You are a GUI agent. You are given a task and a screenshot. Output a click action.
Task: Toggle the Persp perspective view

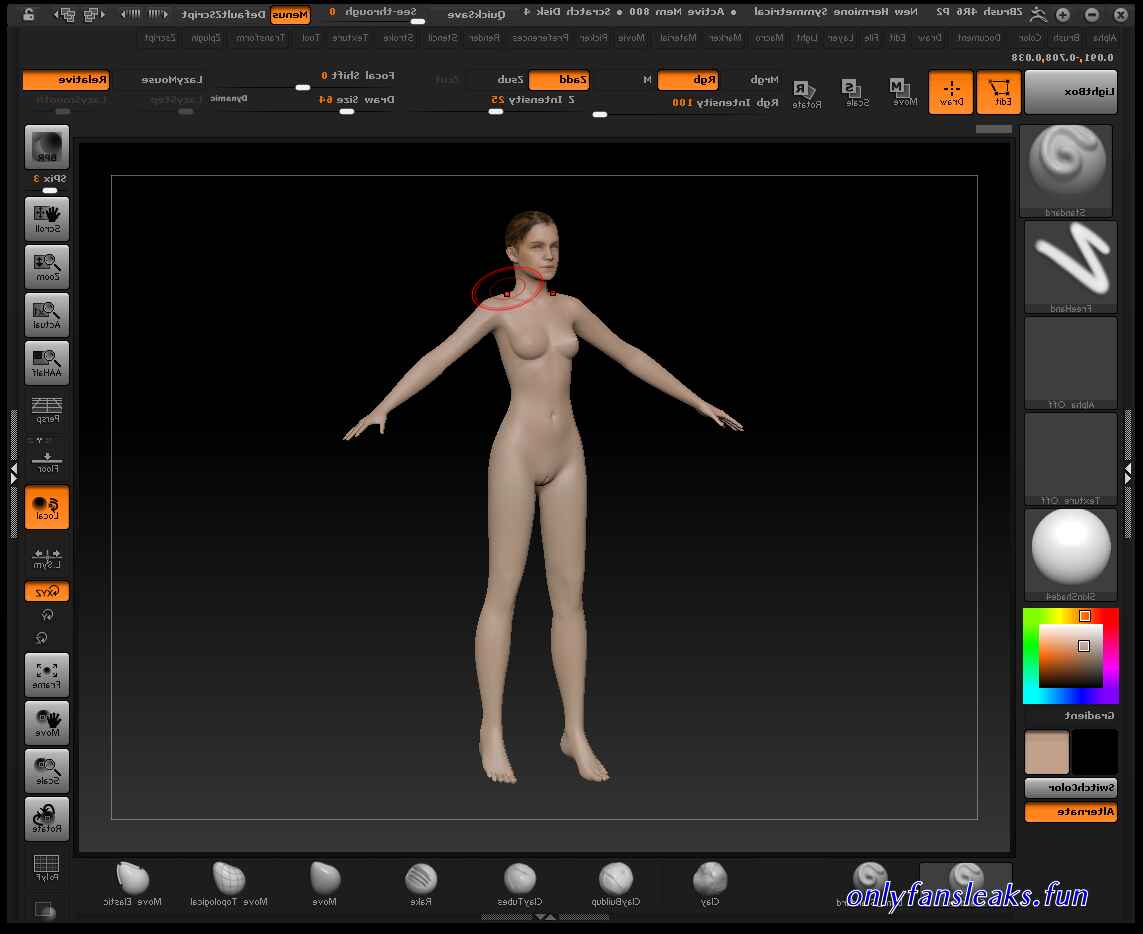pyautogui.click(x=47, y=409)
